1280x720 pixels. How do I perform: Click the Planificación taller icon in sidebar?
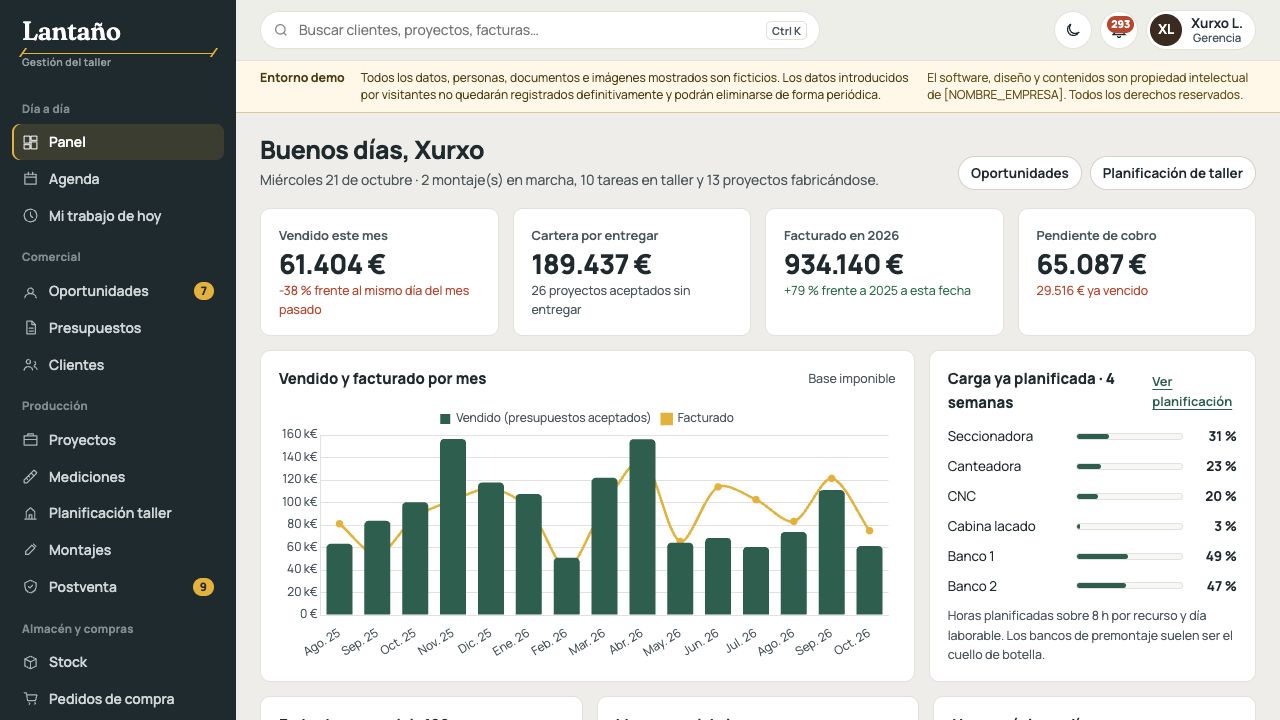click(x=30, y=513)
